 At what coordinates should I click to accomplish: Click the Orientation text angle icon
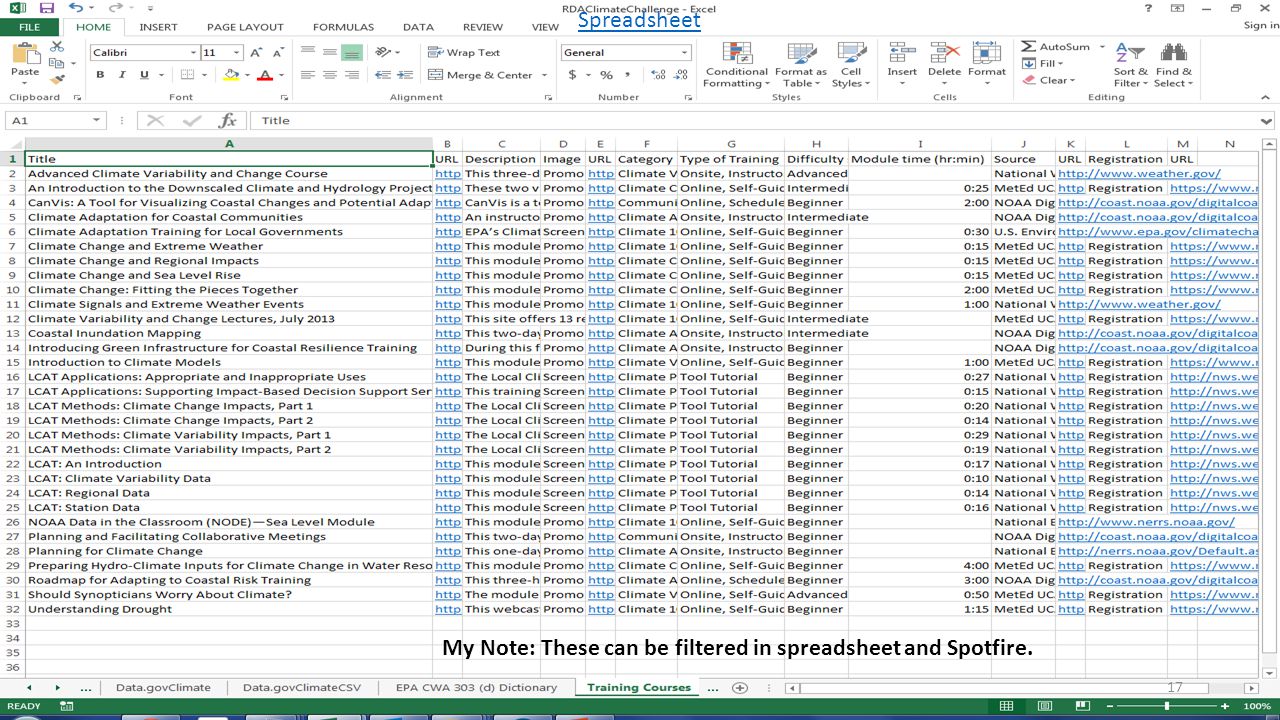(x=383, y=52)
